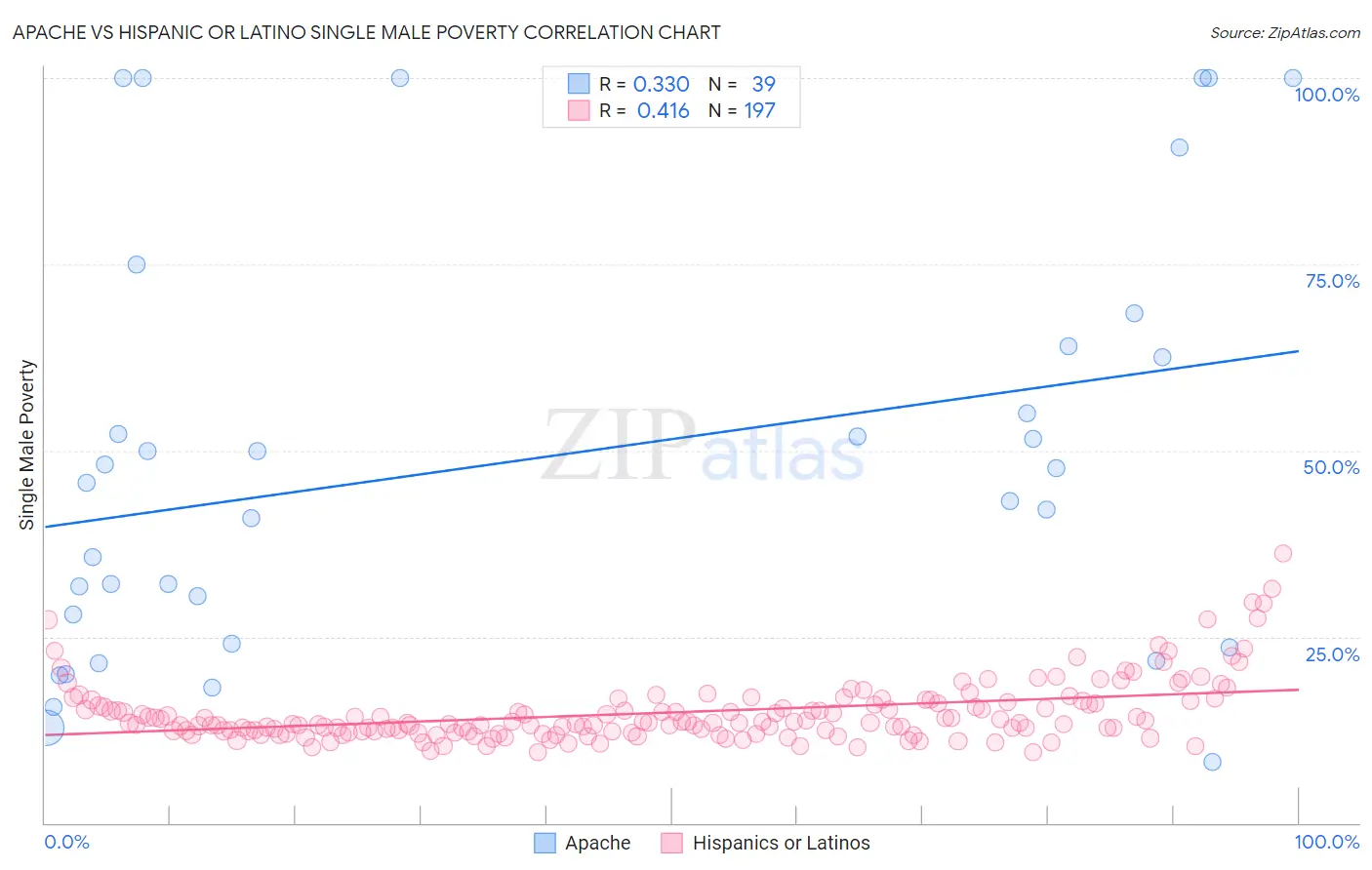Click the 100.0% x-axis label at bottom right
Viewport: 1372px width, 870px height.
(x=1327, y=842)
